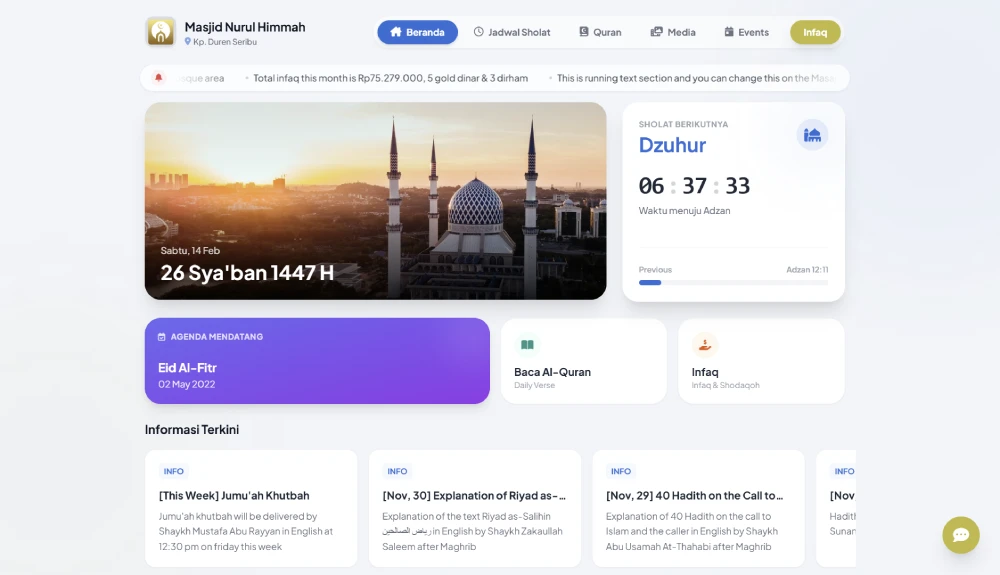Click the Masjid Nurul Himmah title text
The image size is (1000, 575).
click(245, 27)
